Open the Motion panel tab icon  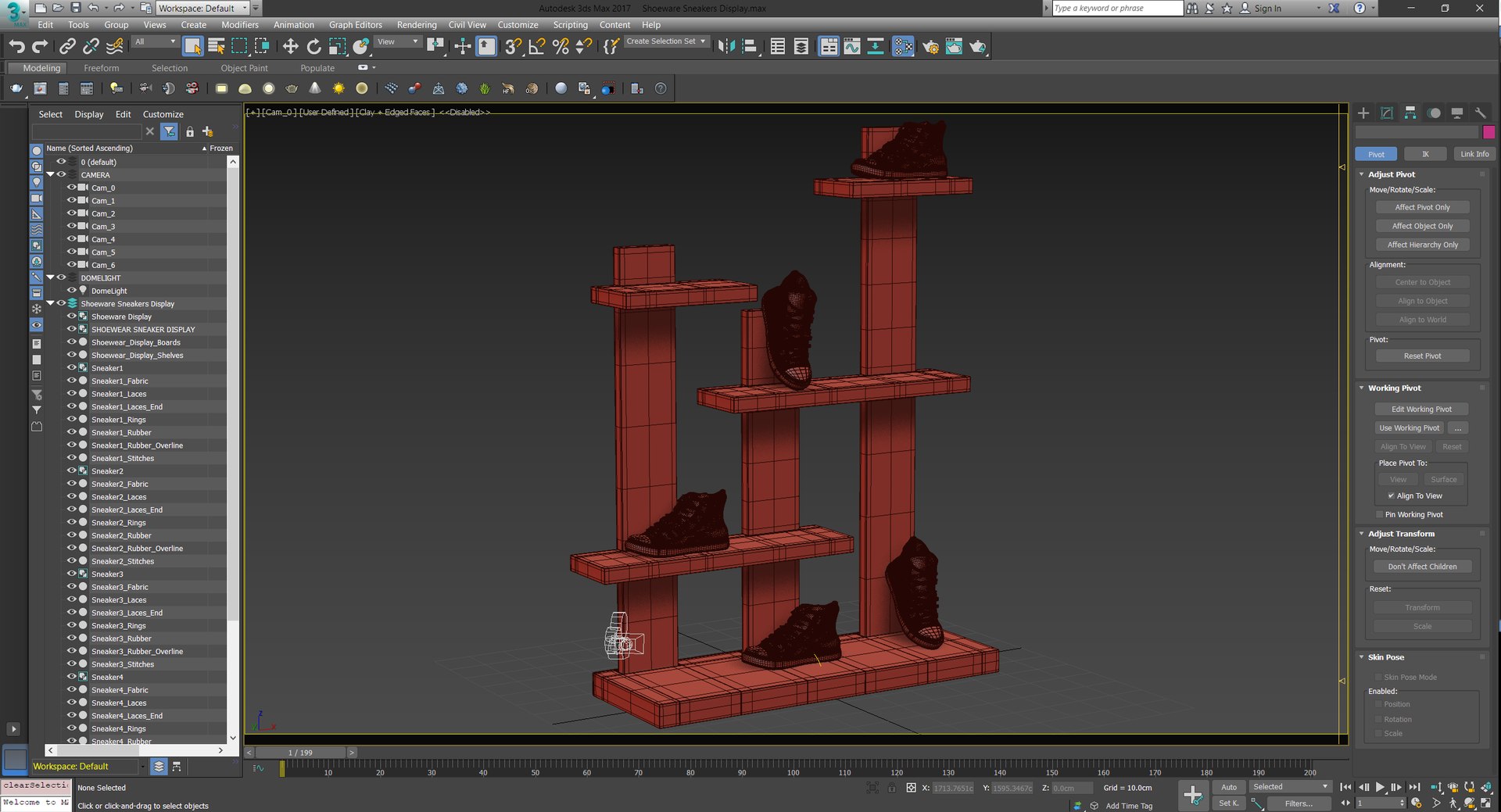click(x=1434, y=113)
